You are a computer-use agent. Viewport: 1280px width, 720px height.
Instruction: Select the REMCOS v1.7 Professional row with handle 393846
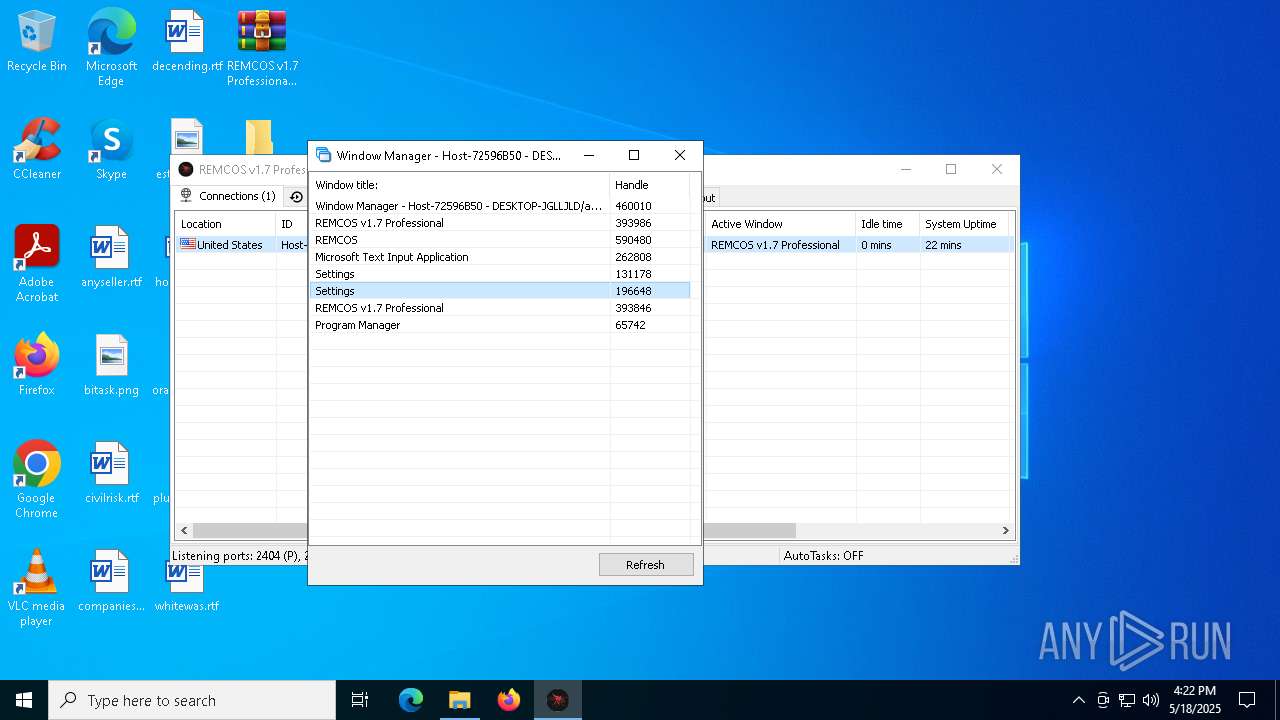coord(500,308)
